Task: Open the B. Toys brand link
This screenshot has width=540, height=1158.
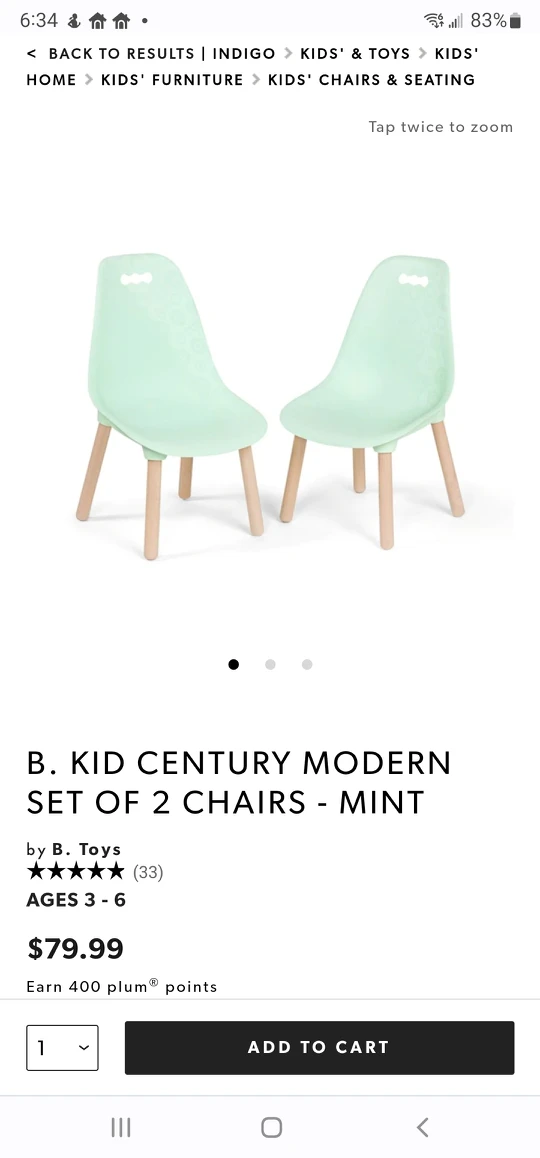Action: coord(86,849)
